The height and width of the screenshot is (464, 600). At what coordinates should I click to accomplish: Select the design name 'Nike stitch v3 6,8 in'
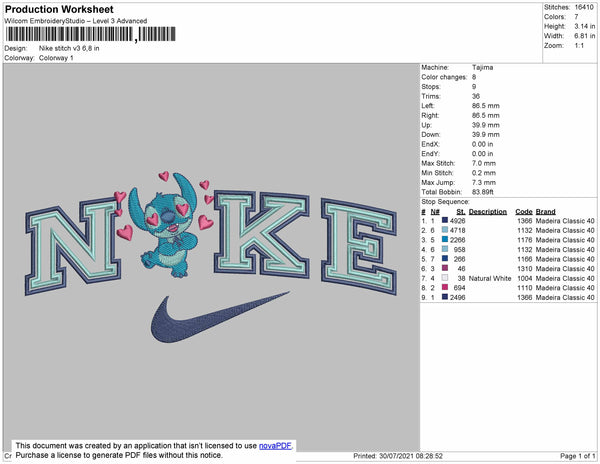(x=69, y=48)
